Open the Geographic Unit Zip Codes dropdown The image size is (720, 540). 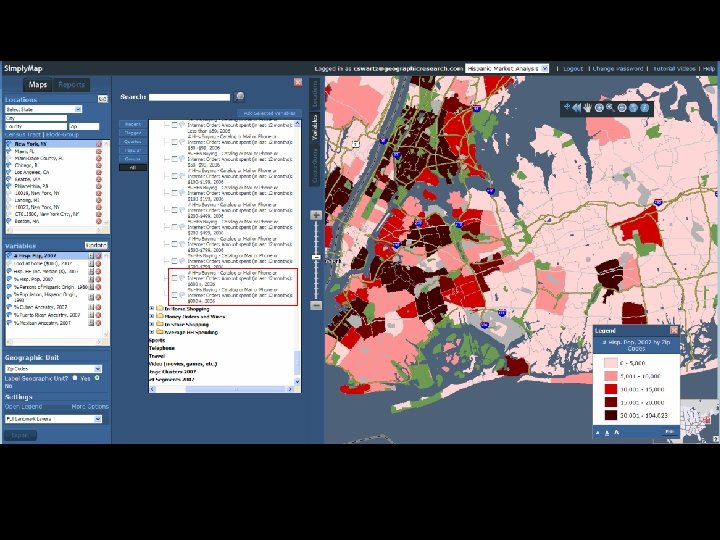click(x=53, y=369)
